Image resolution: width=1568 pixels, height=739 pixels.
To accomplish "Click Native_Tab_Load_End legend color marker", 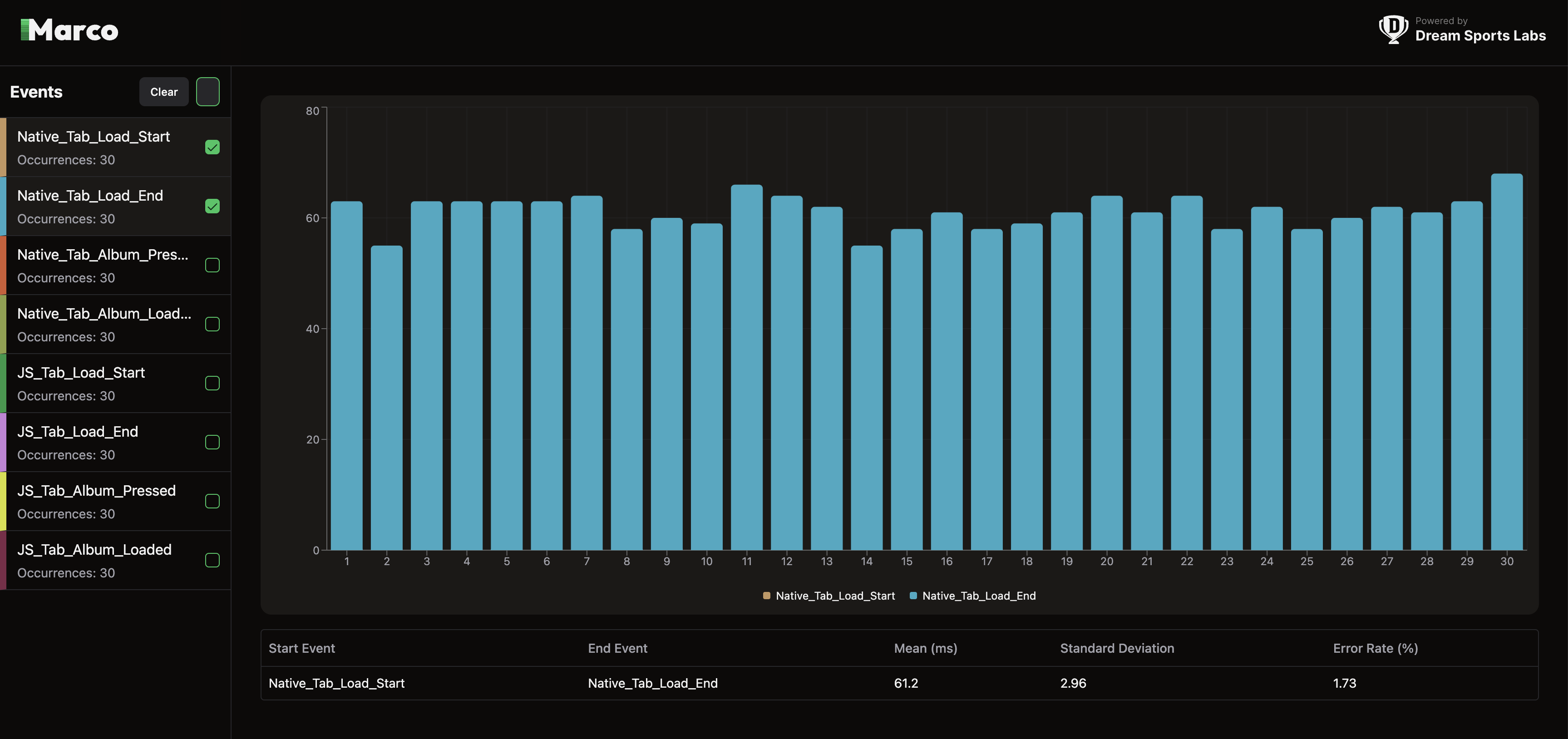I will coord(913,596).
